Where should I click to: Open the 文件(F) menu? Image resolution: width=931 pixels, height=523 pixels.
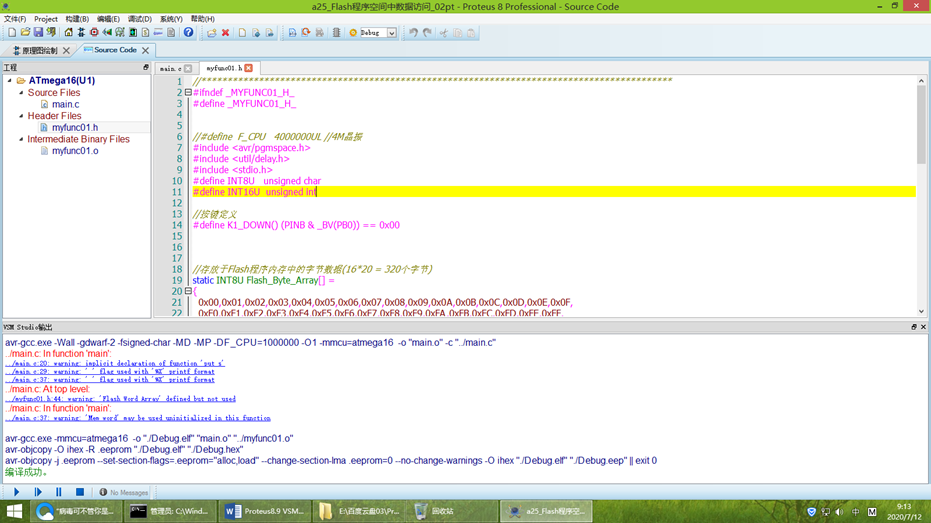(x=15, y=19)
